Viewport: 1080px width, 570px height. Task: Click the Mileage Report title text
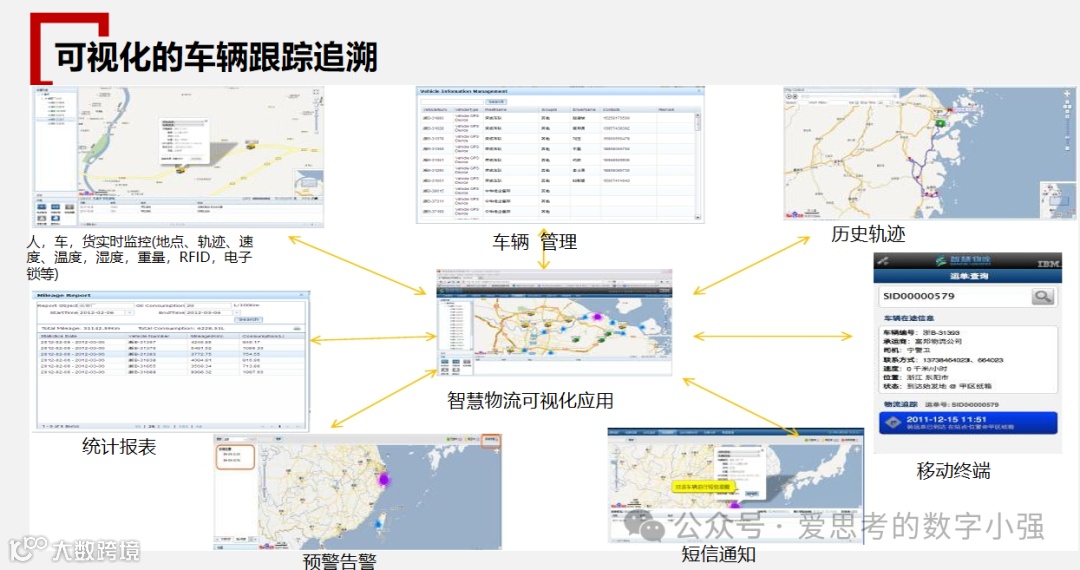pyautogui.click(x=63, y=295)
